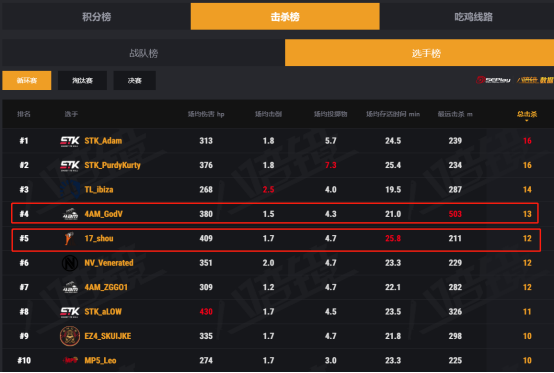Image resolution: width=554 pixels, height=373 pixels.
Task: Click the STK logo beside STK_aLOW
Action: (70, 312)
